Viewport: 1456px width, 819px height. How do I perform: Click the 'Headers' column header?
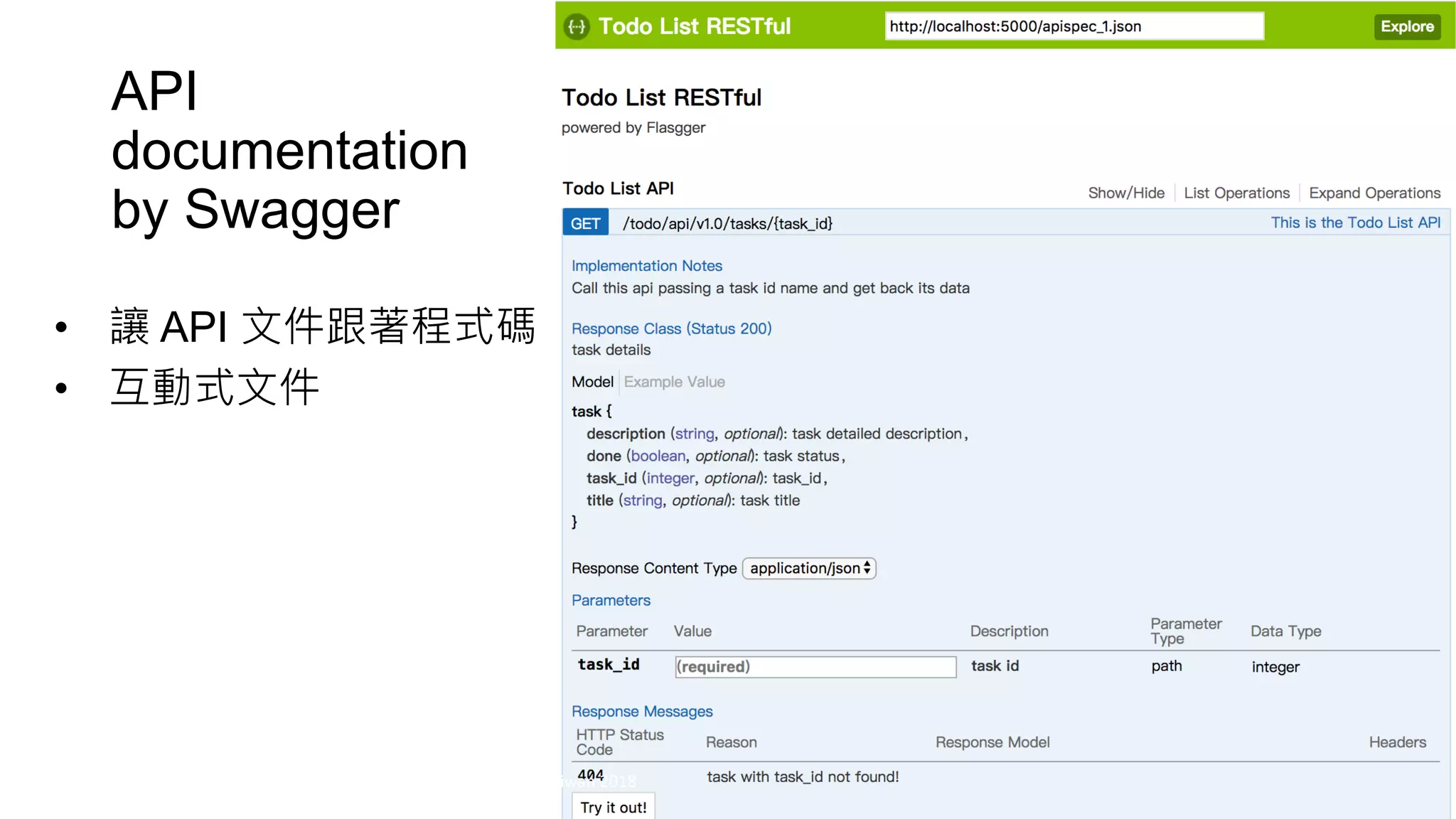[x=1397, y=742]
